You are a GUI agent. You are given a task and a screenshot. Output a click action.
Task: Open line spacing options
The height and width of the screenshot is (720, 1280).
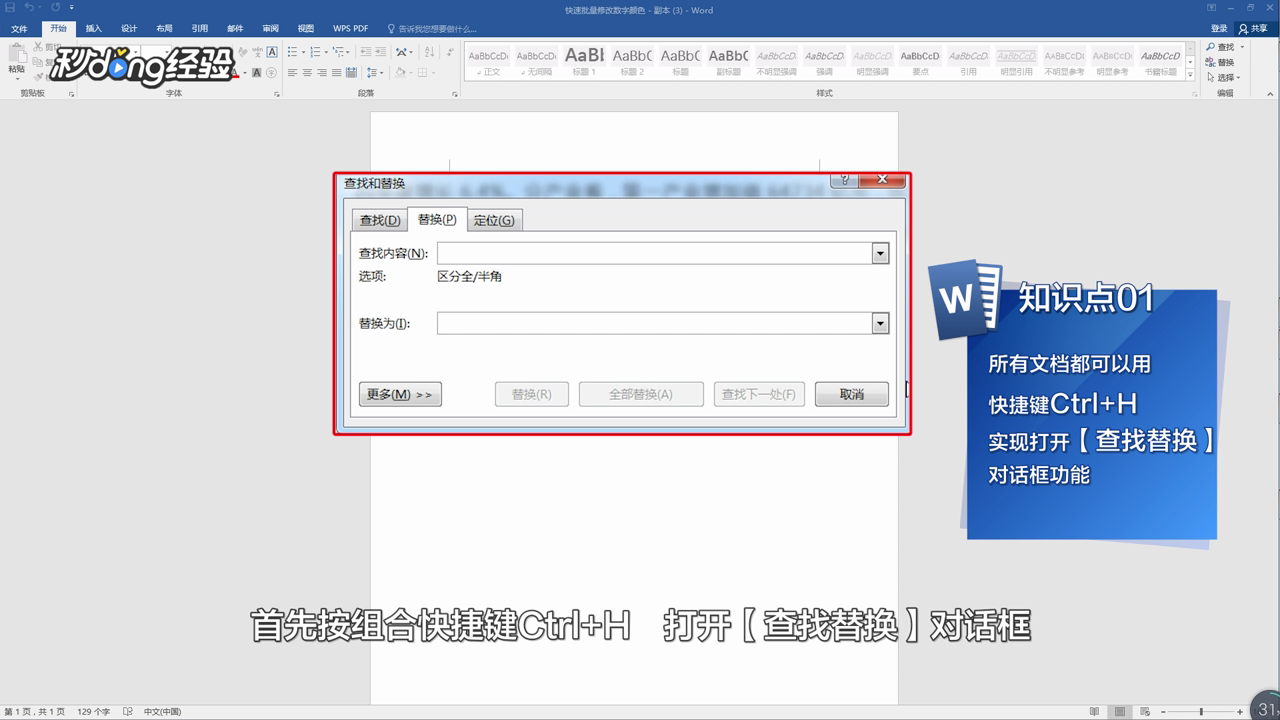click(x=374, y=72)
